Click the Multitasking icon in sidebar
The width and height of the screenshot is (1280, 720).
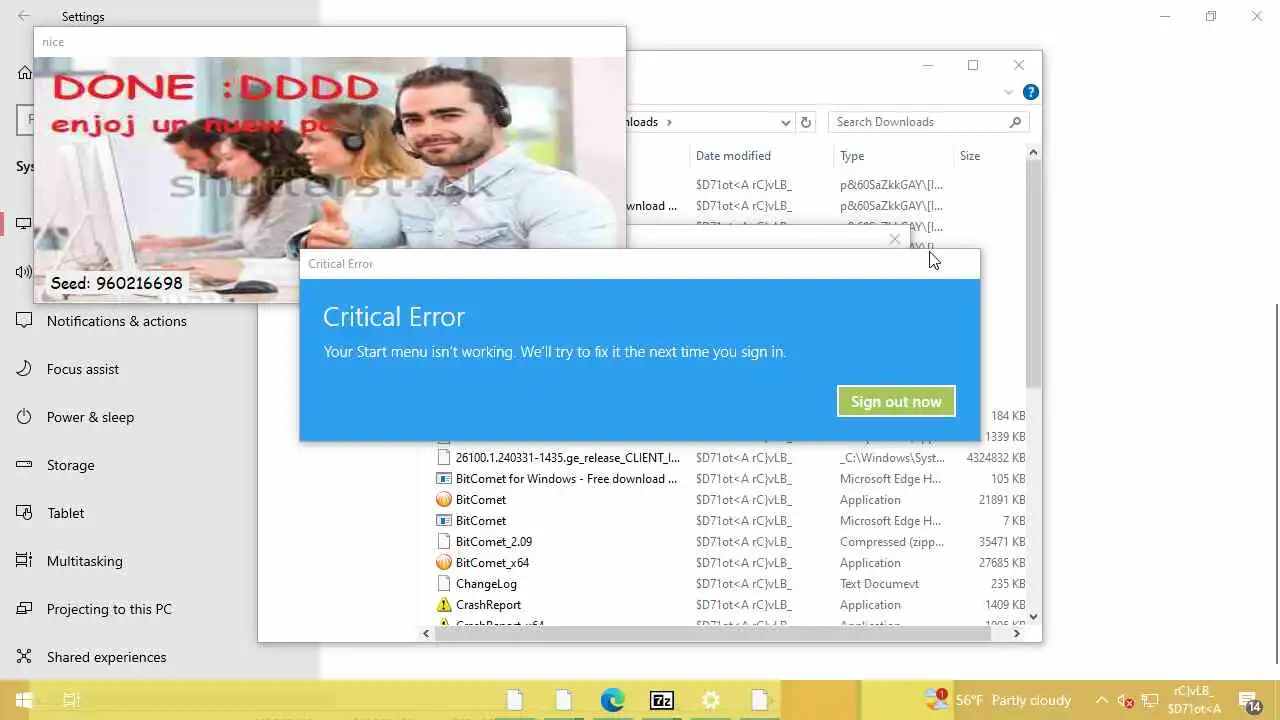24,561
